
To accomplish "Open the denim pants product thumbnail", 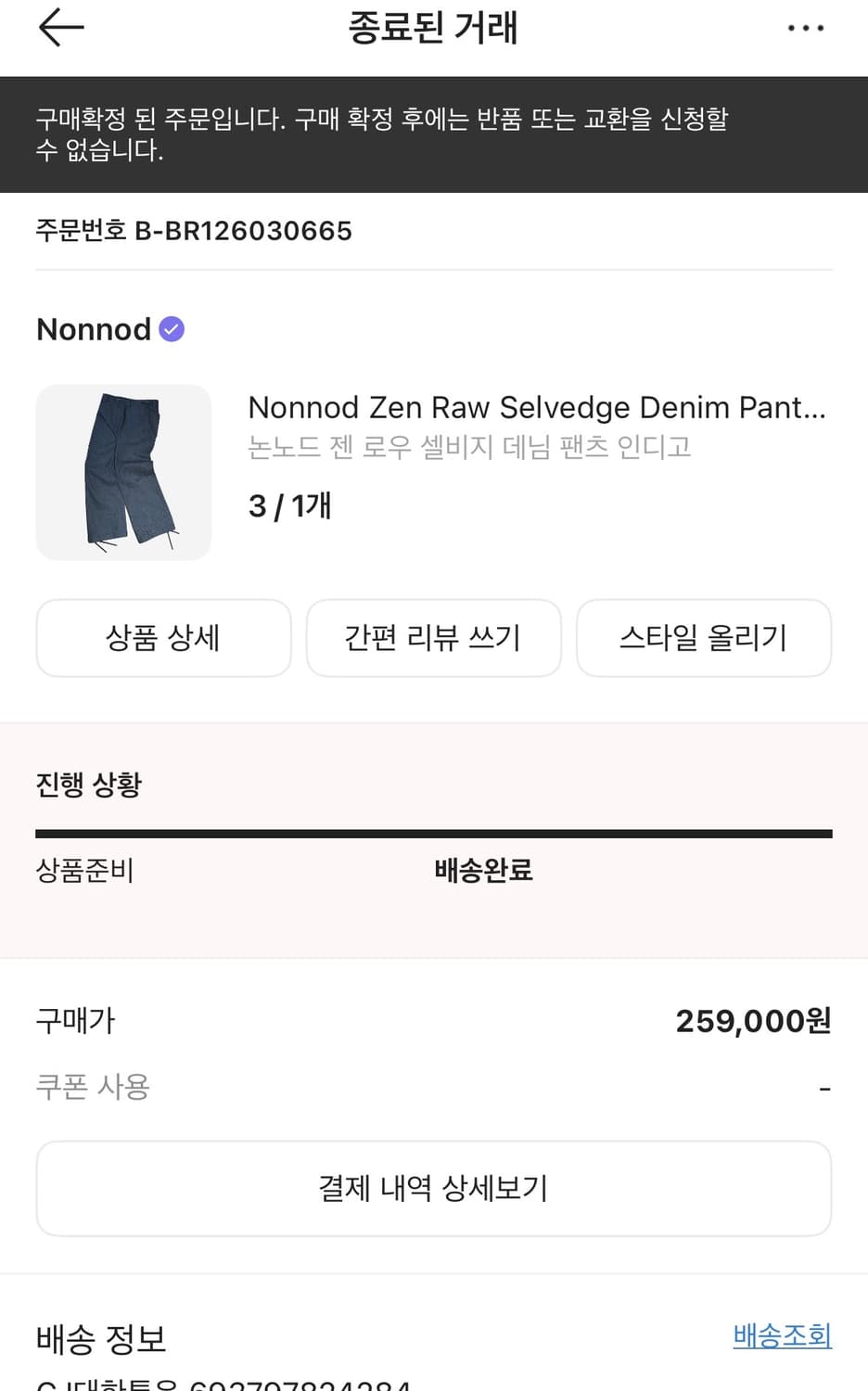I will pos(123,472).
